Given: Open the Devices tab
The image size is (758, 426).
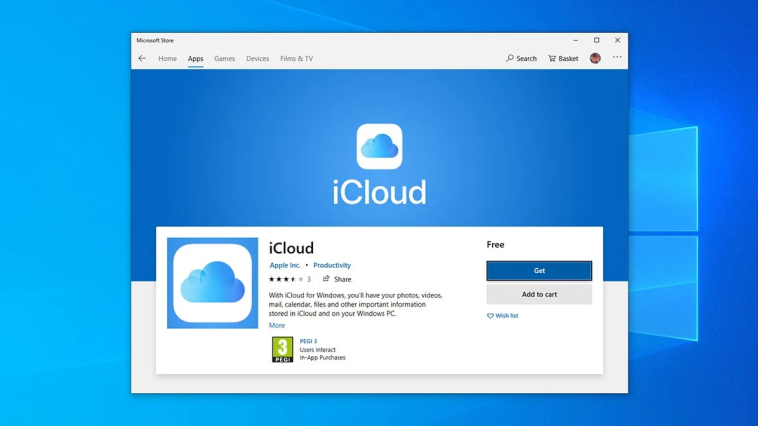Looking at the screenshot, I should pos(257,59).
